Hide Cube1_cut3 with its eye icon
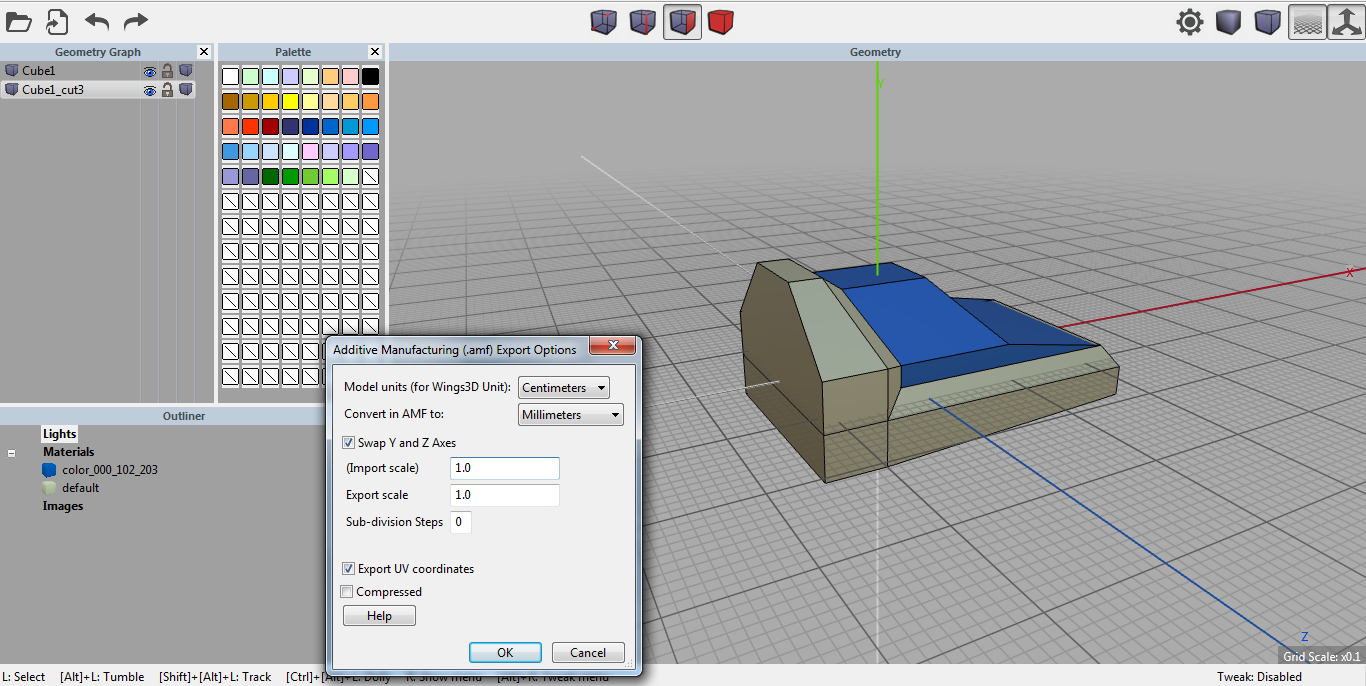The image size is (1366, 686). 150,90
